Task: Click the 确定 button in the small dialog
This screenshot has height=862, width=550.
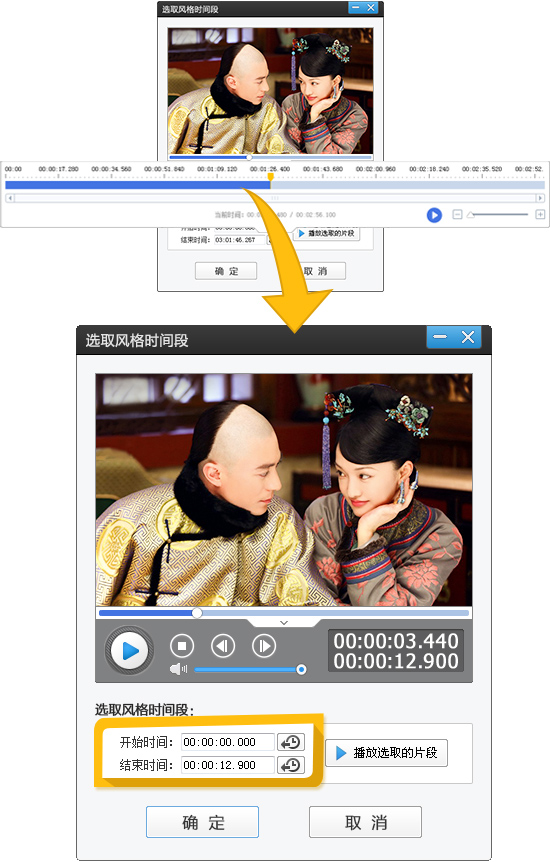Action: click(226, 271)
